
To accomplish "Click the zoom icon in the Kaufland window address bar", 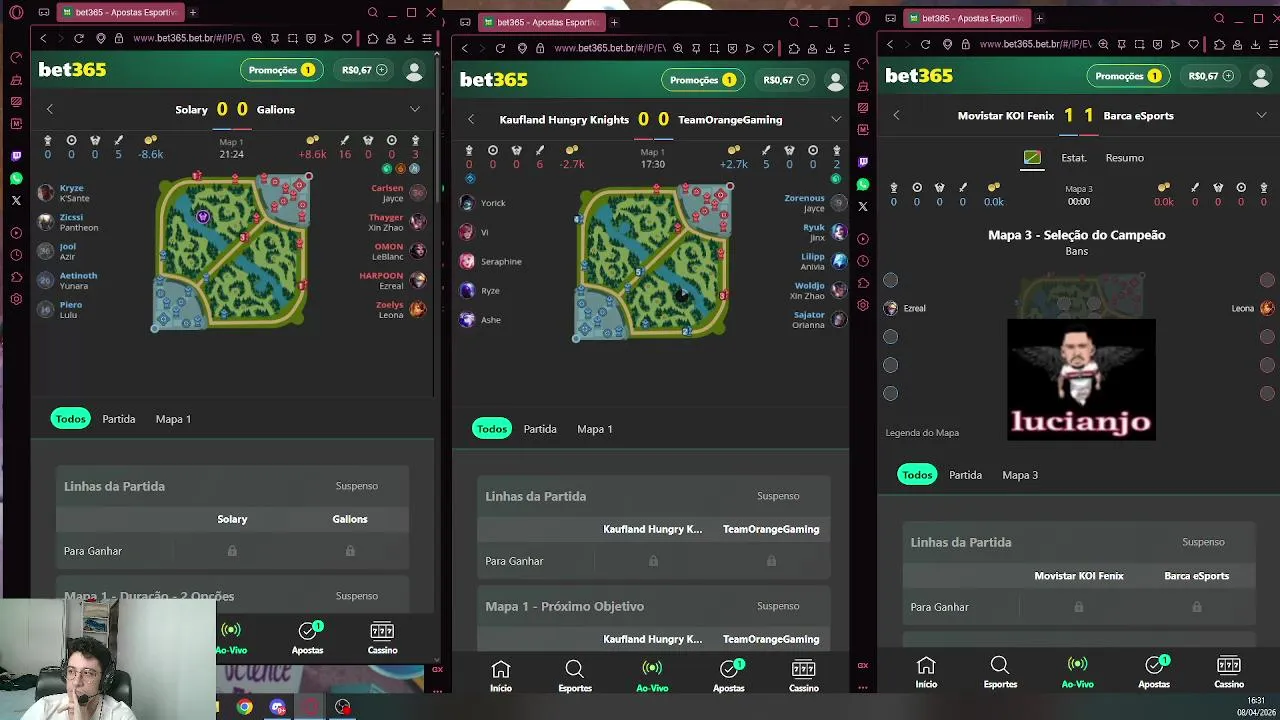I will coord(678,48).
